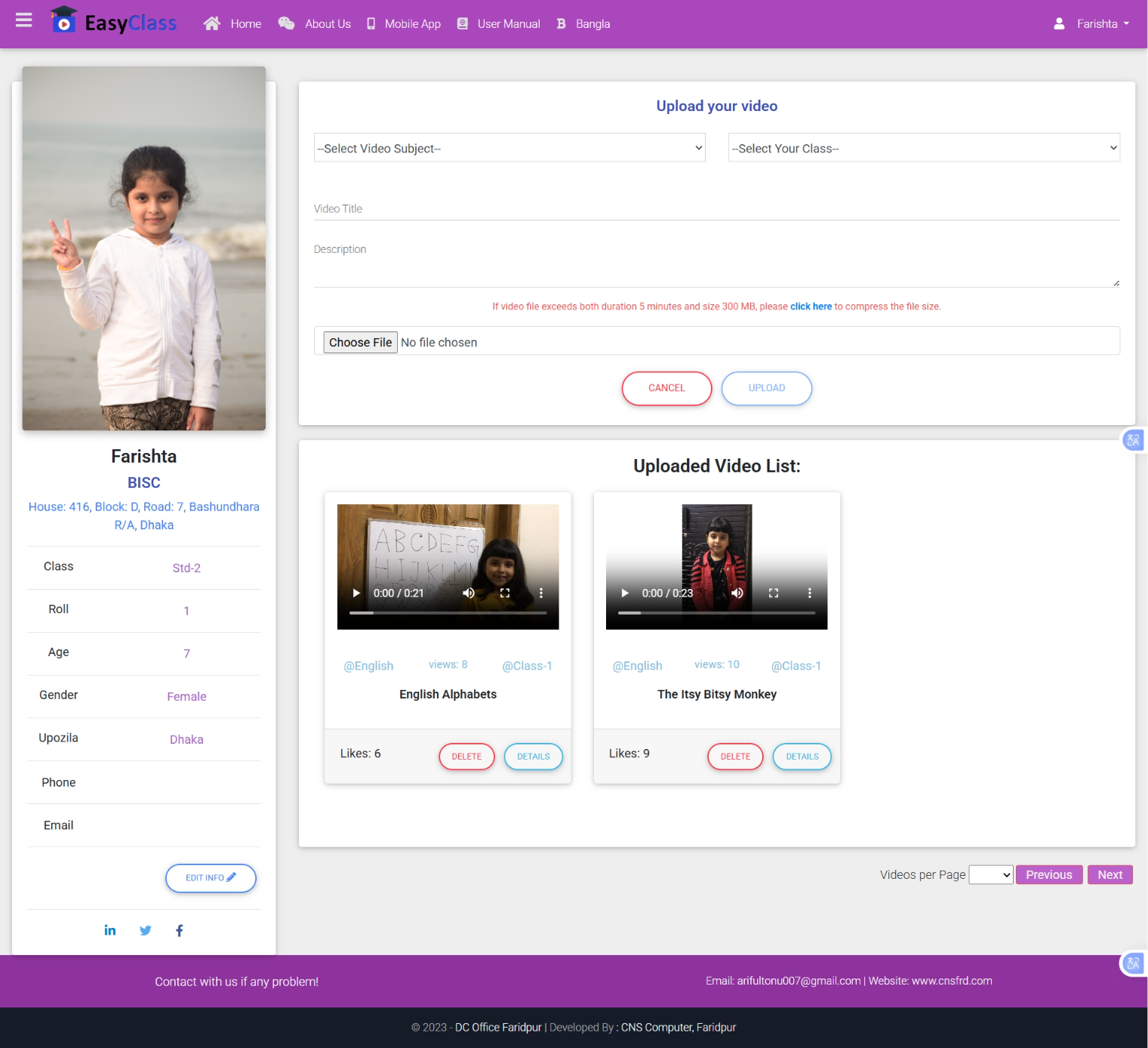The width and height of the screenshot is (1148, 1048).
Task: Click the Facebook icon under profile
Action: [x=180, y=930]
